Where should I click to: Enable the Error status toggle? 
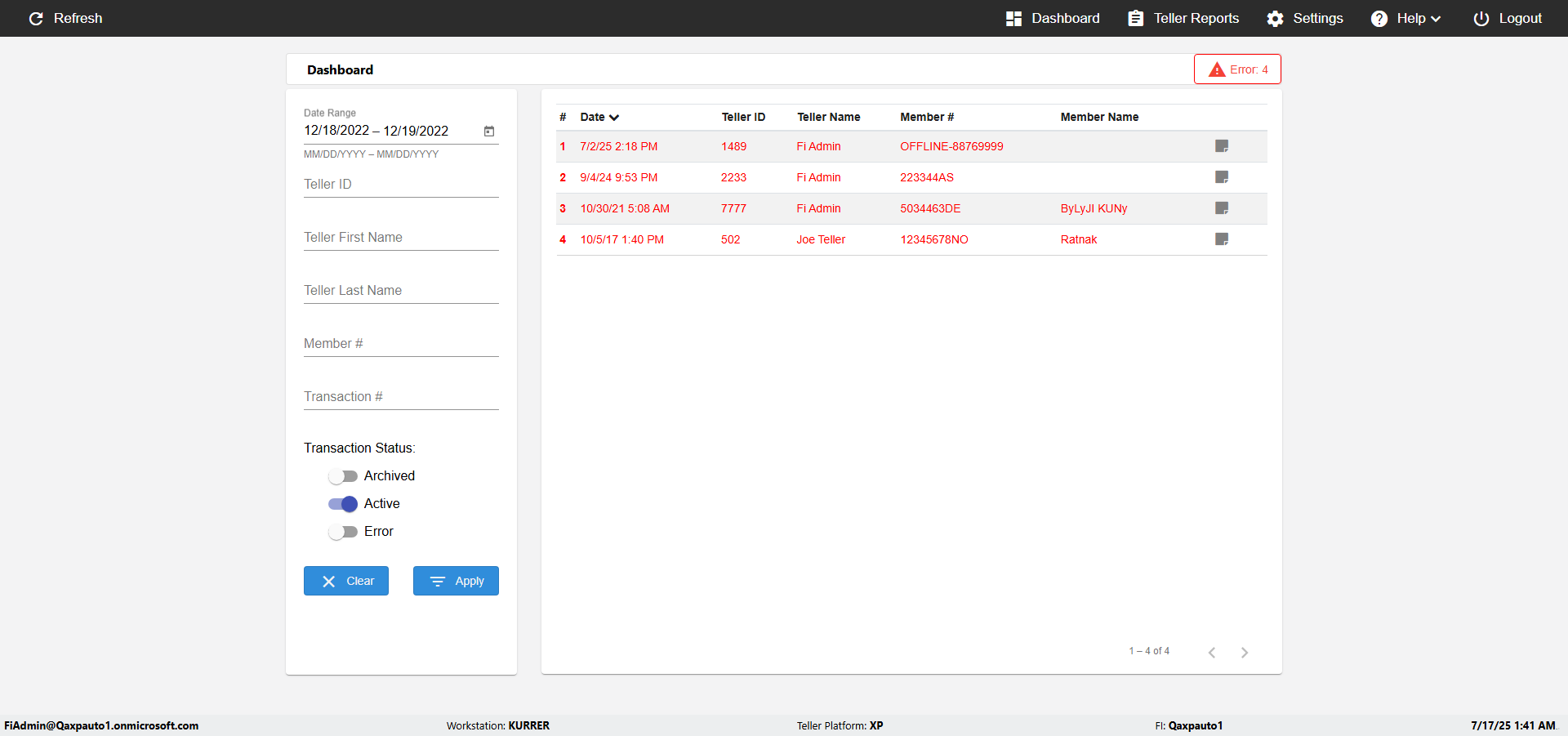coord(343,532)
